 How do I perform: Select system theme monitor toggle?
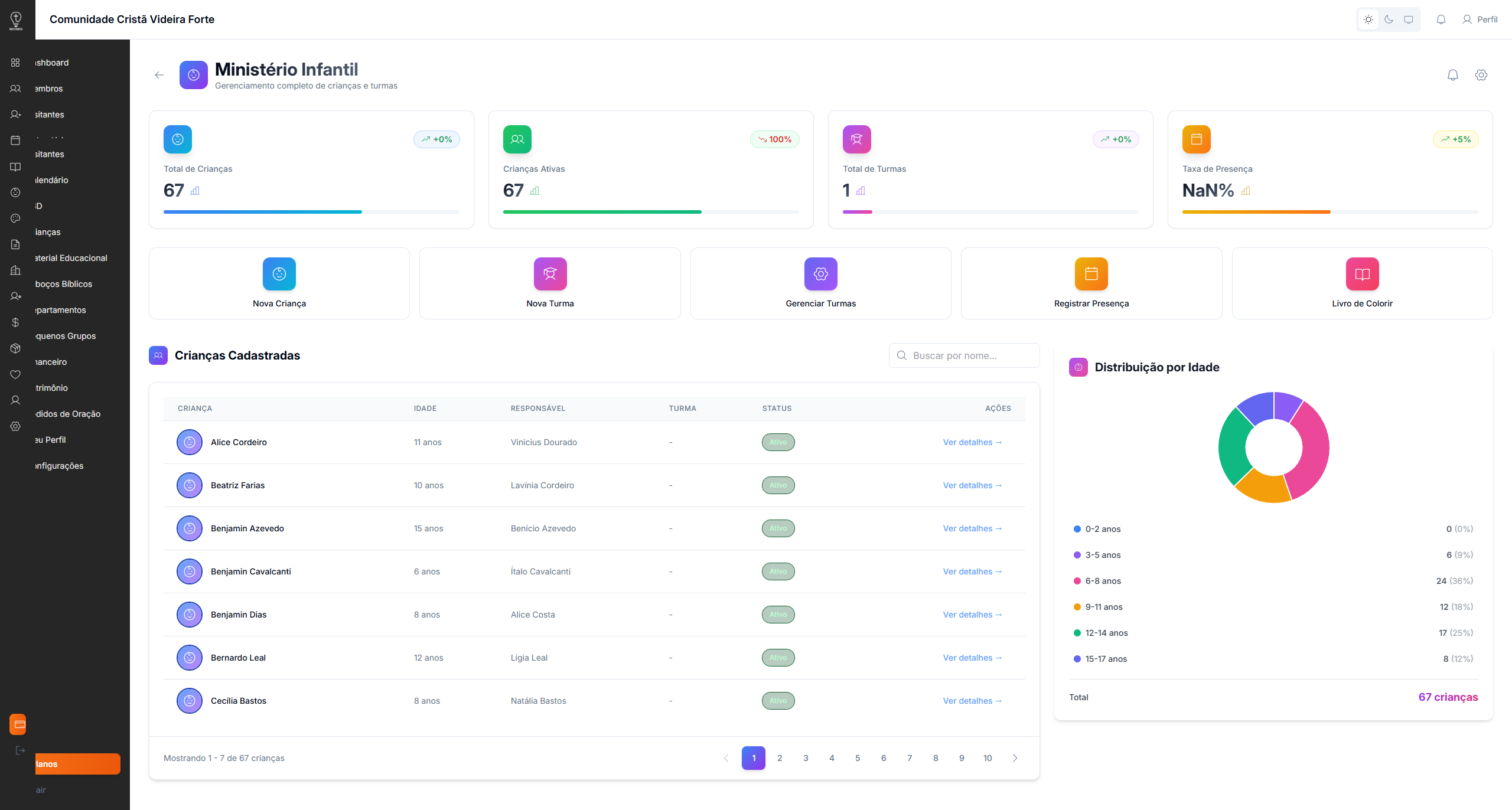coord(1409,19)
